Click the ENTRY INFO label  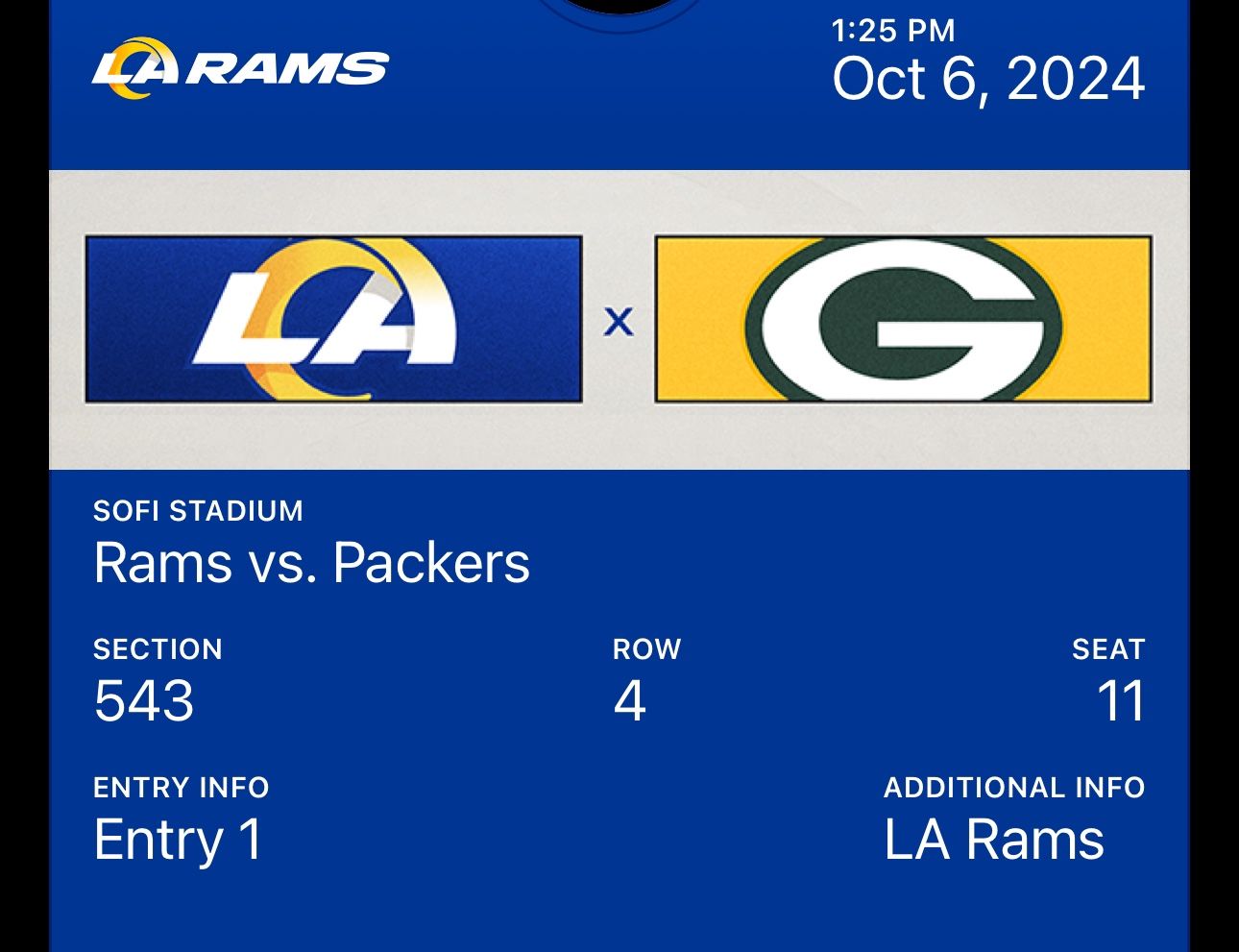pos(181,787)
